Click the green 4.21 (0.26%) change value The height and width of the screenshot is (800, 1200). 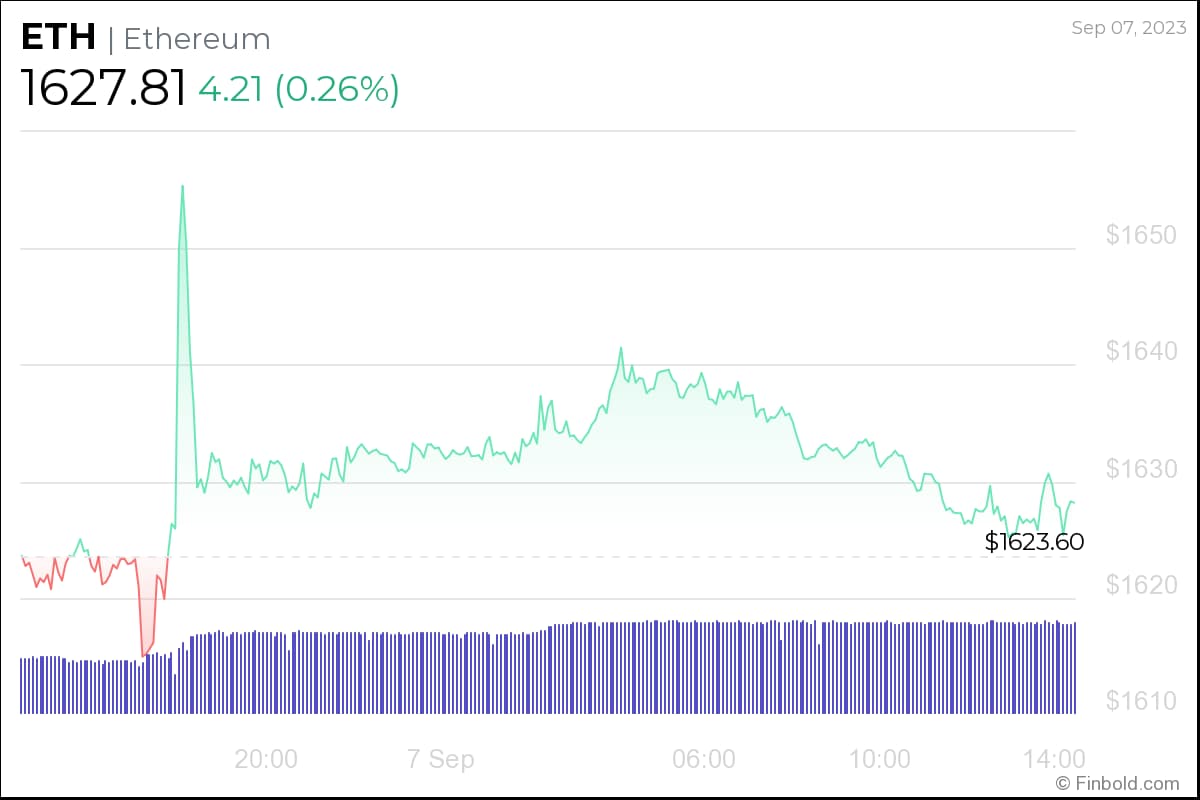coord(299,89)
